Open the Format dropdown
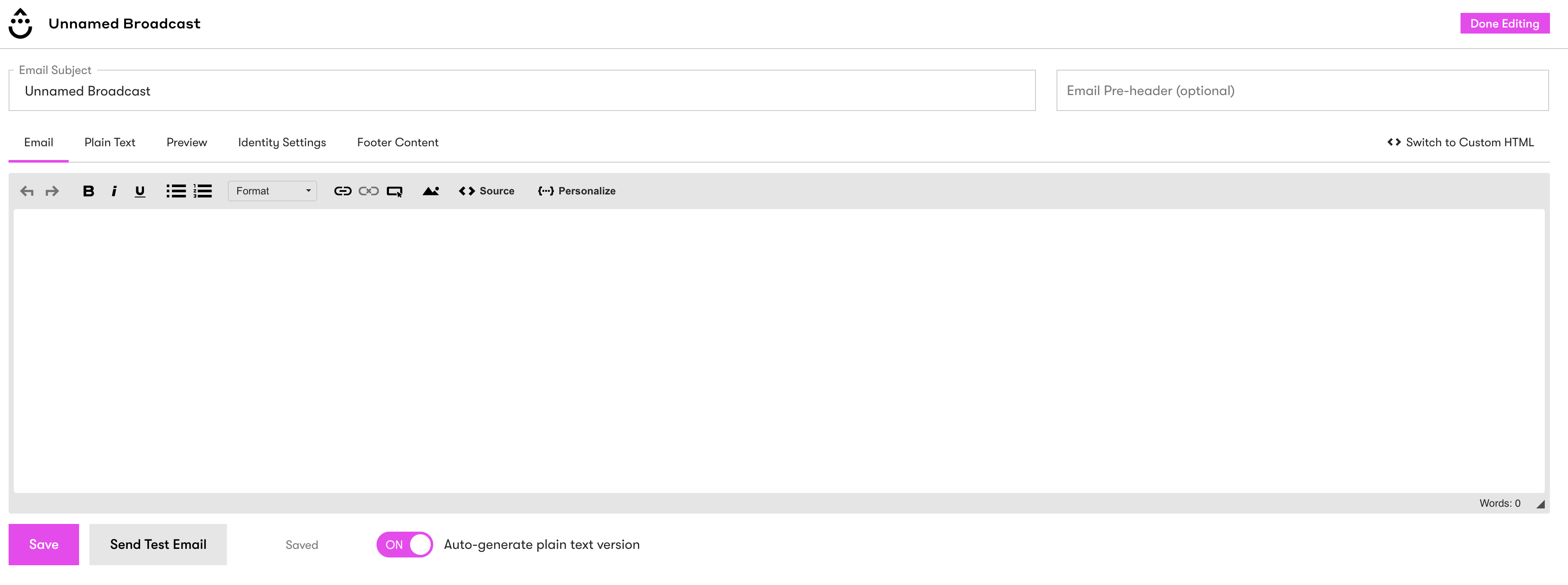The width and height of the screenshot is (1568, 585). (272, 191)
